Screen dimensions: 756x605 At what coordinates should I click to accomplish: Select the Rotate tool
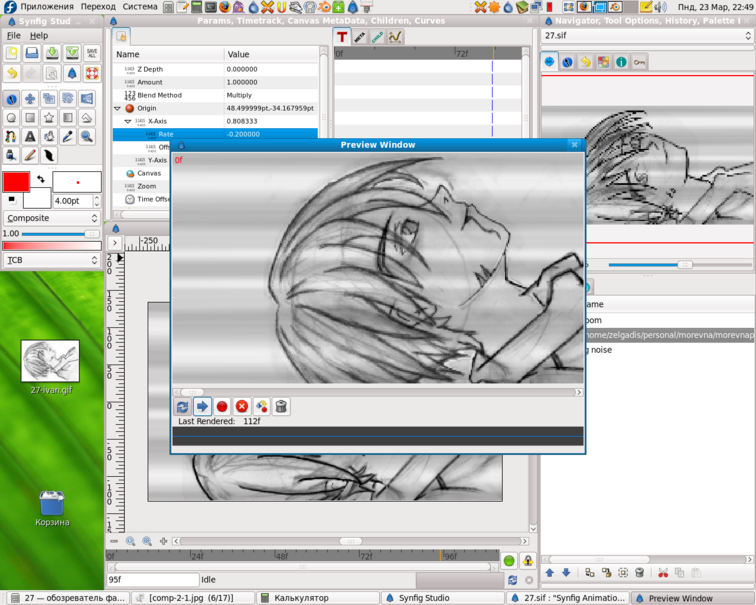coord(68,99)
